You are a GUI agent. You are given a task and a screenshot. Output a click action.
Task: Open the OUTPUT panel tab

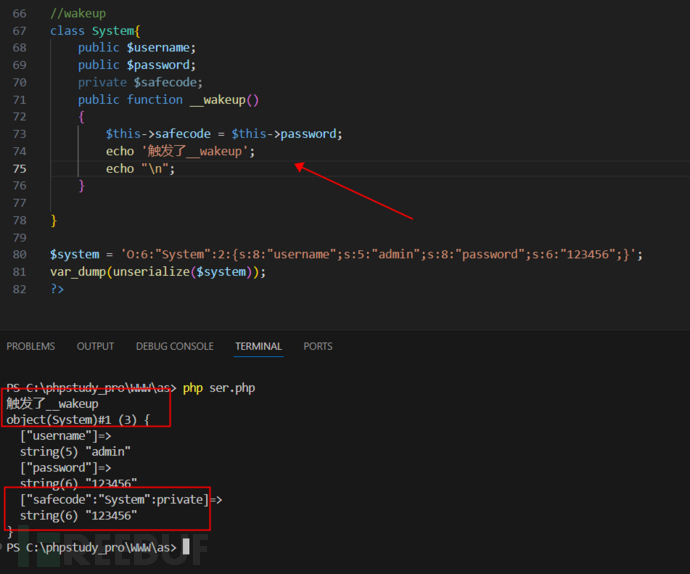point(95,346)
